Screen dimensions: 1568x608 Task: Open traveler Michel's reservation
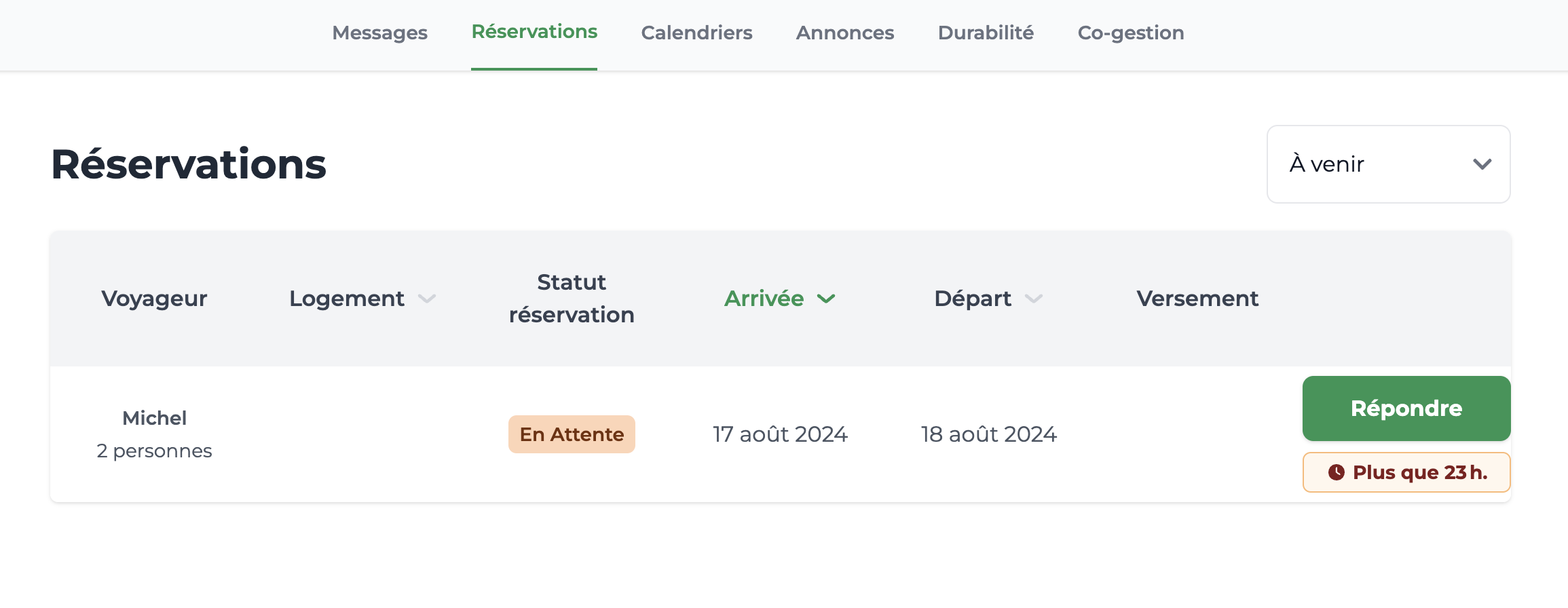point(154,418)
